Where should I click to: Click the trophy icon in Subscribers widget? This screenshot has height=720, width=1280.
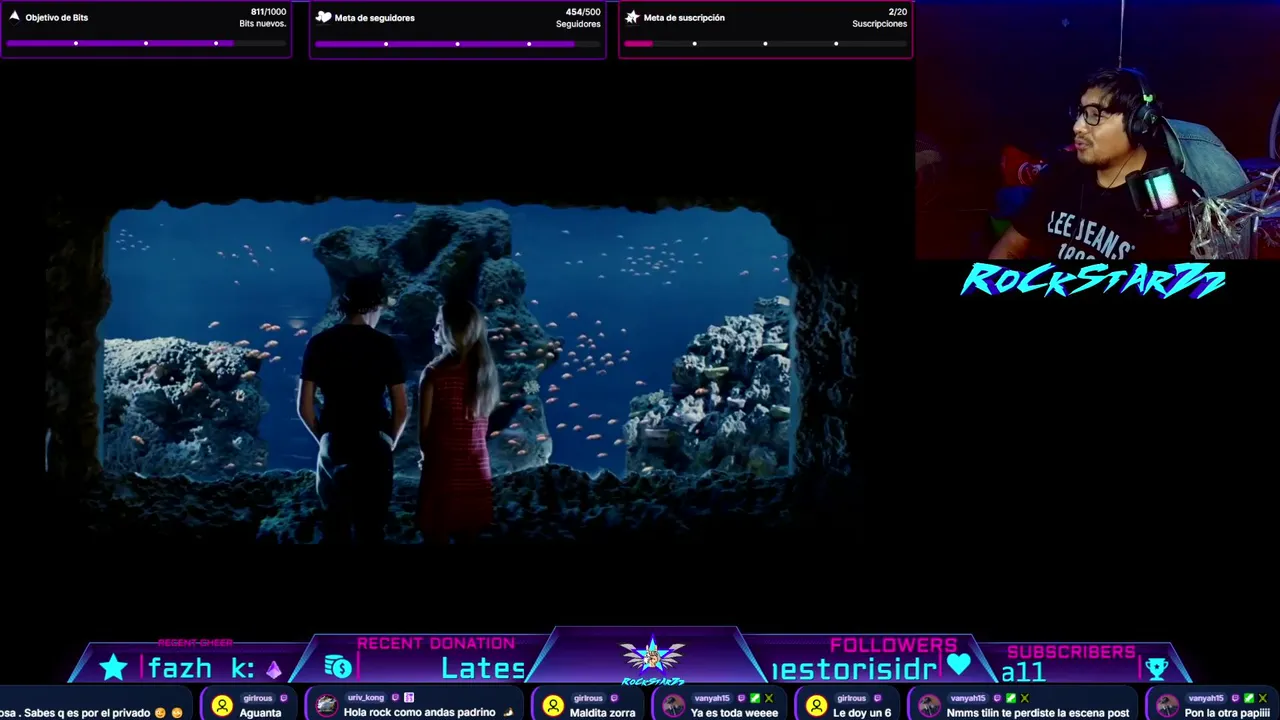pos(1157,668)
